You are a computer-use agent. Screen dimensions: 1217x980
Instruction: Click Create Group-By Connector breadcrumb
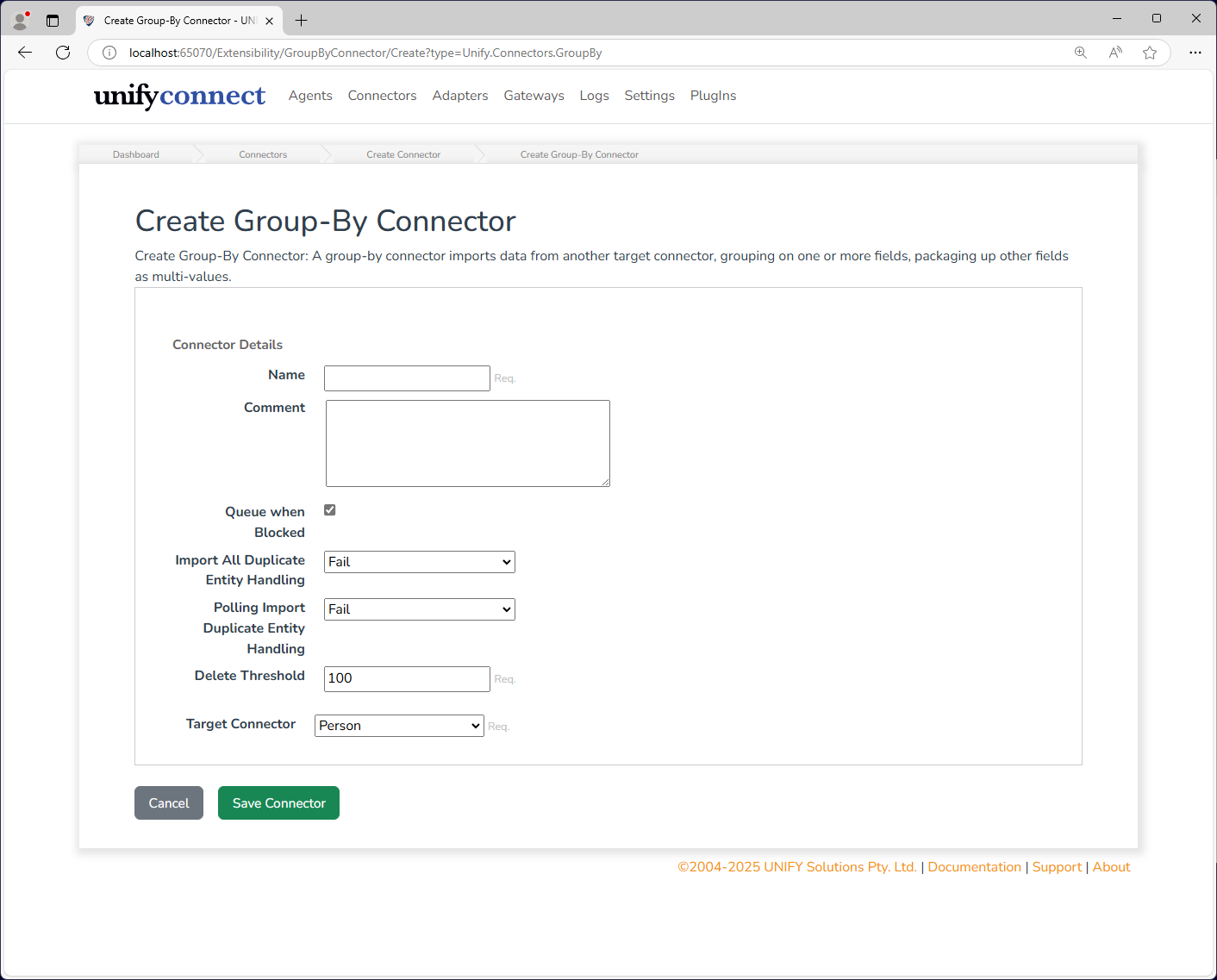579,155
